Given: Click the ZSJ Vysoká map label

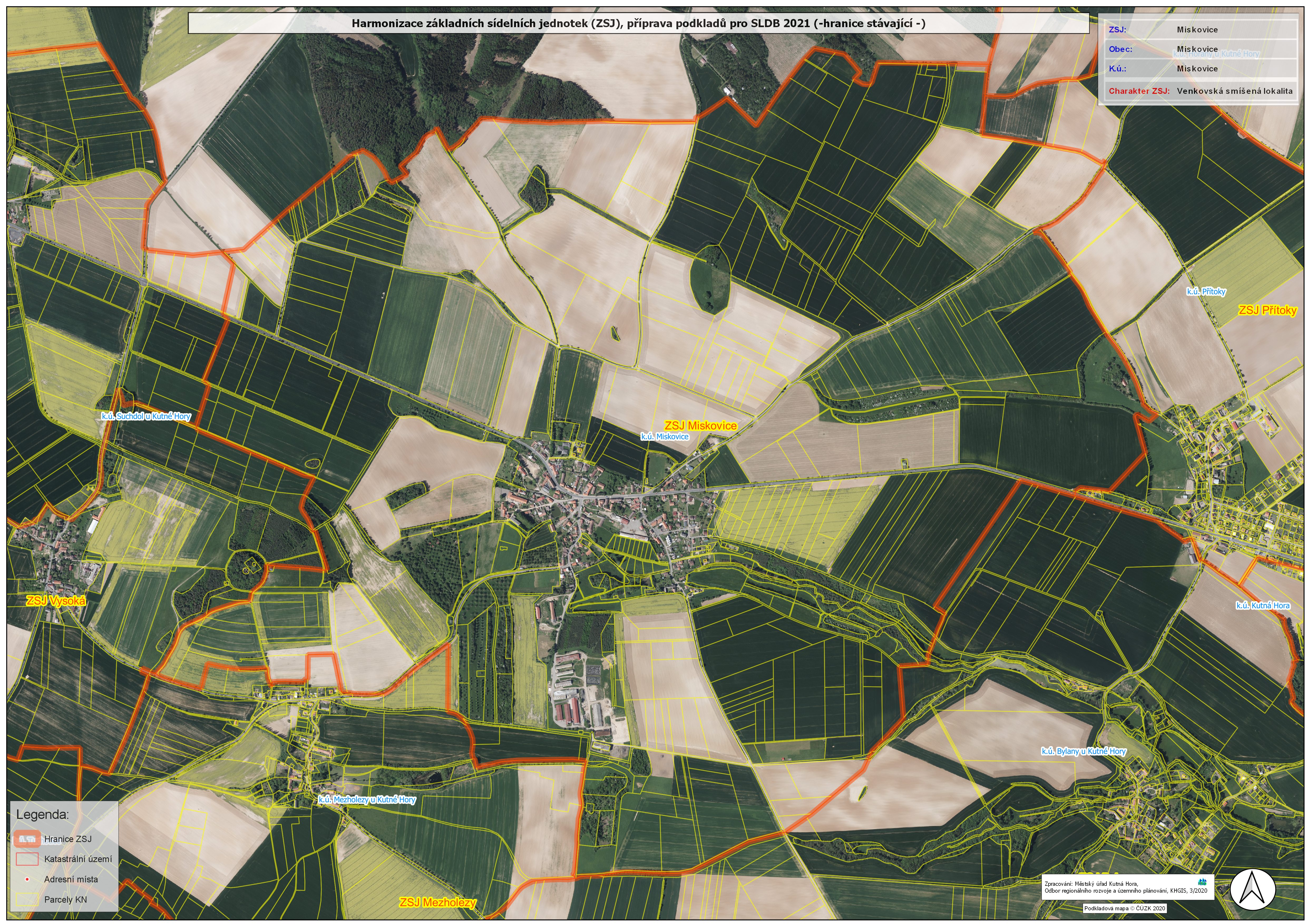Looking at the screenshot, I should 56,601.
